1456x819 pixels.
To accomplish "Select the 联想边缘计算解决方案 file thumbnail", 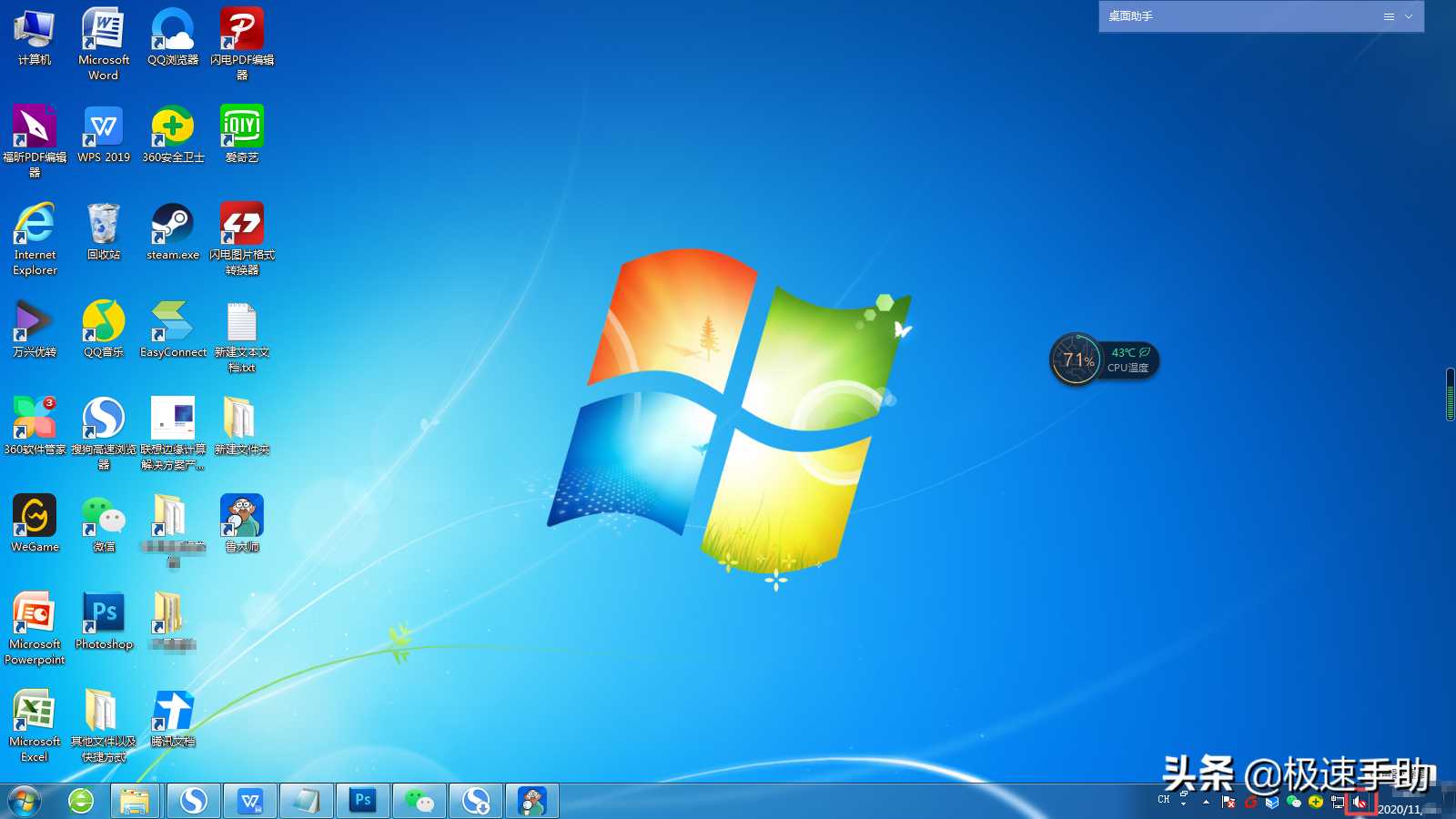I will pos(173,433).
